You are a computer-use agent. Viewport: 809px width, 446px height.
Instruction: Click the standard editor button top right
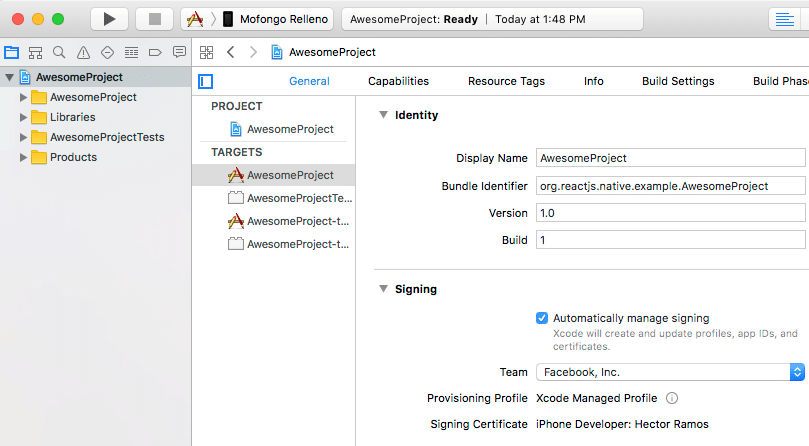(x=783, y=19)
